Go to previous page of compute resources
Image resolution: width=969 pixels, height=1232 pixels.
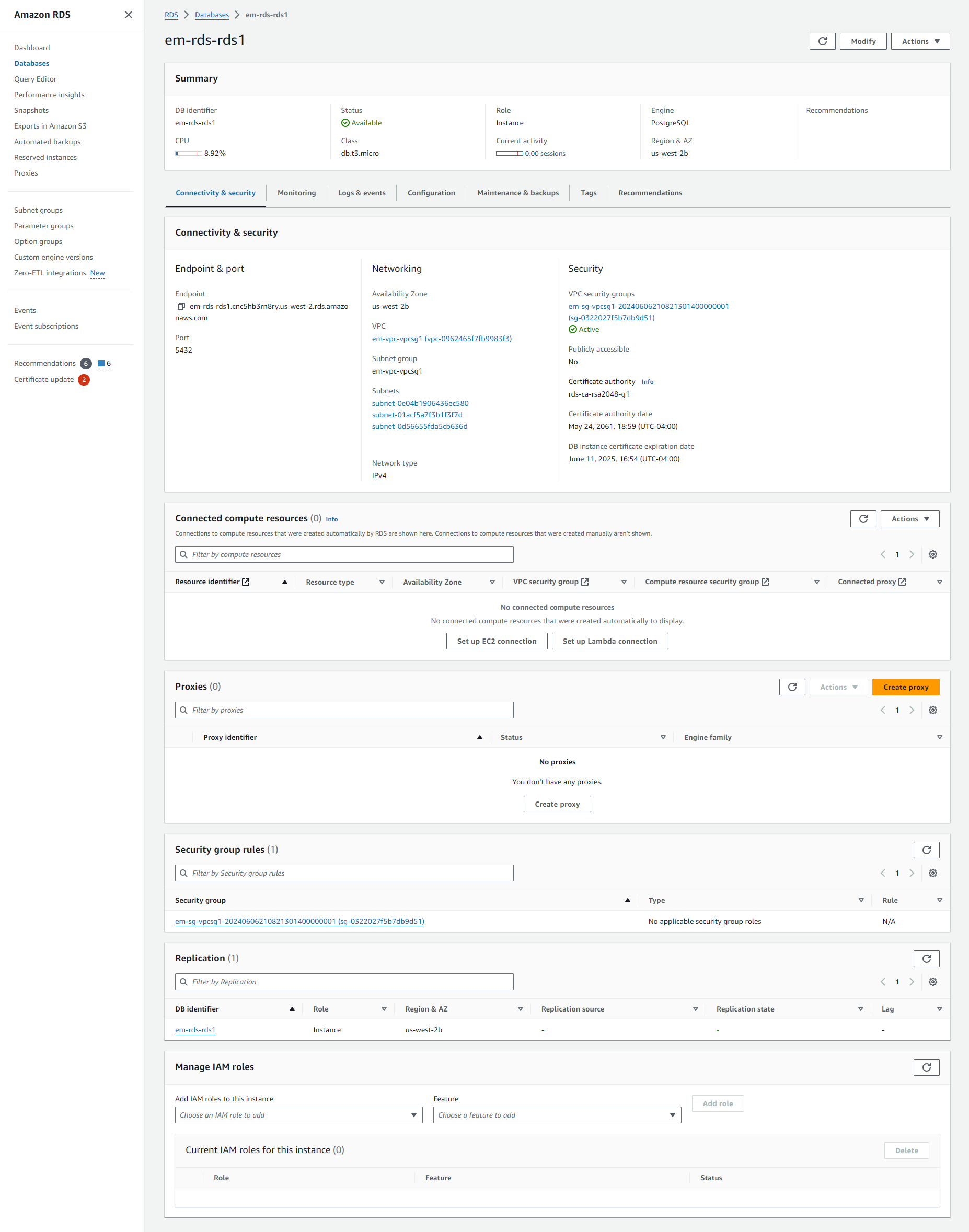pyautogui.click(x=883, y=555)
